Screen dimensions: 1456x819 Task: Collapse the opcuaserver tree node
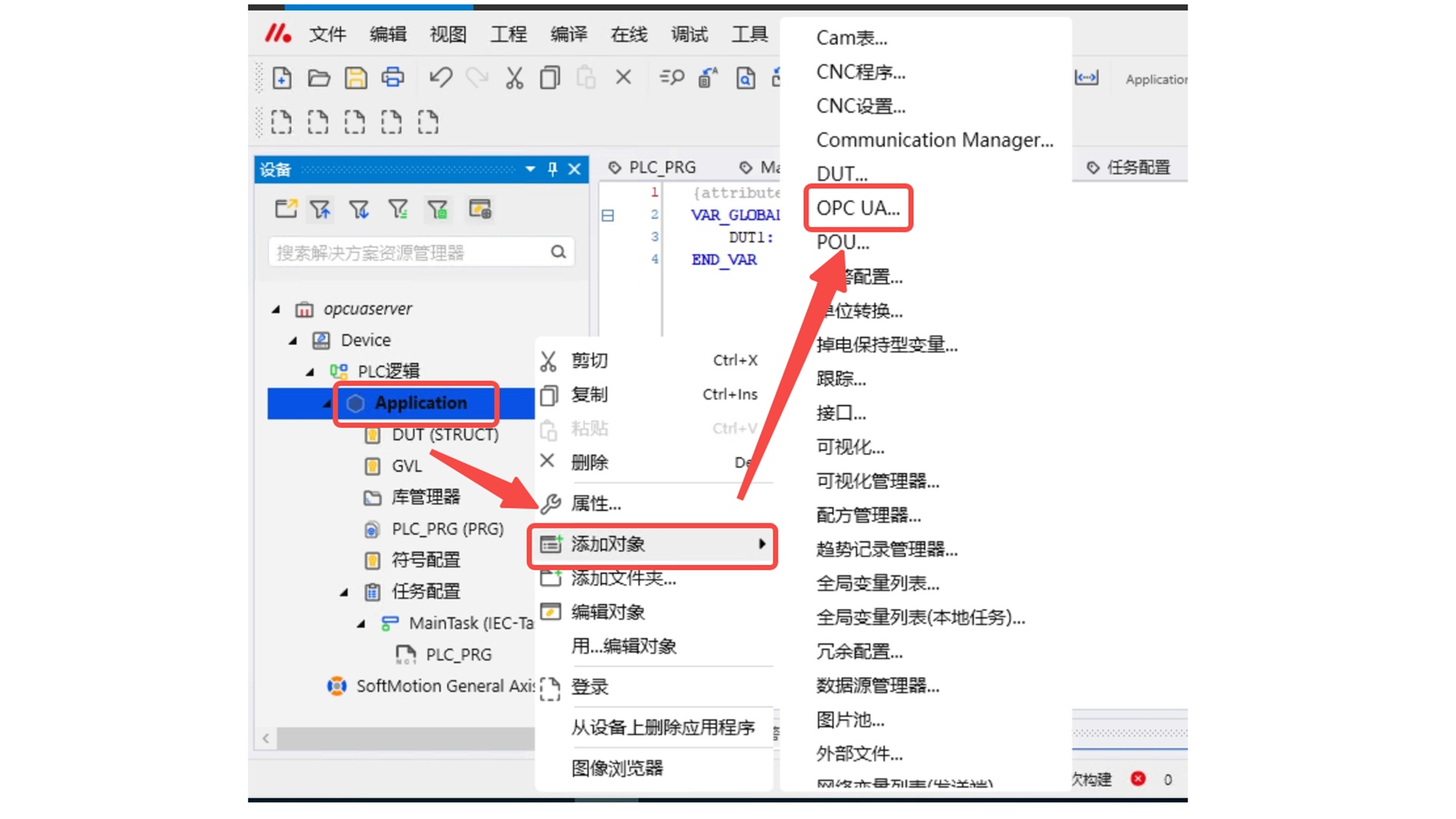pyautogui.click(x=276, y=309)
